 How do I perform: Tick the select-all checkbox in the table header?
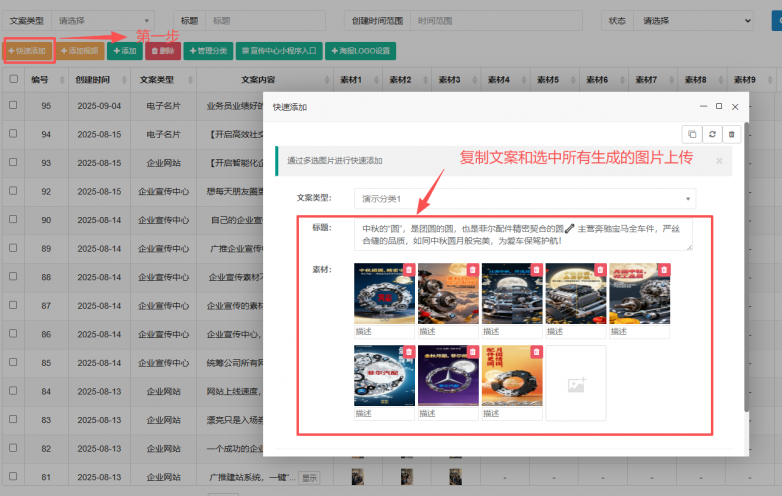tap(13, 79)
